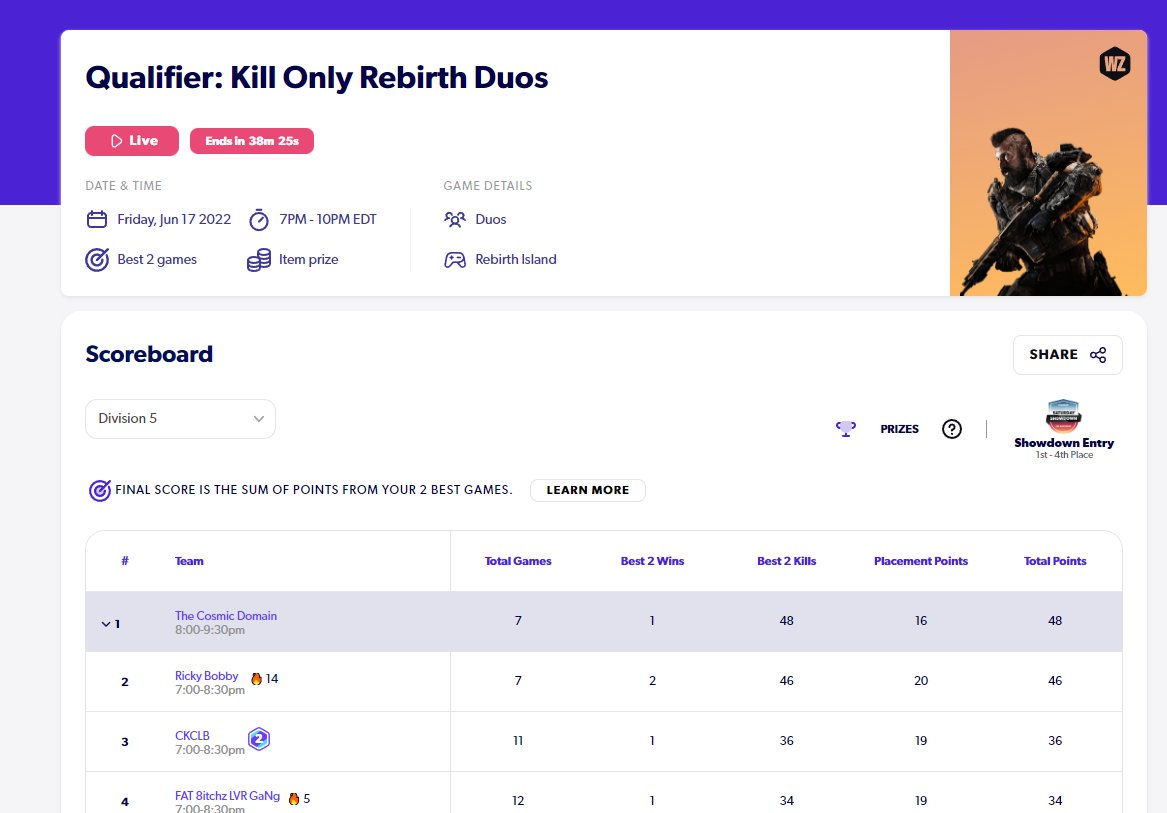The height and width of the screenshot is (813, 1167).
Task: Click the Ends in 38m 25s badge
Action: tap(252, 141)
